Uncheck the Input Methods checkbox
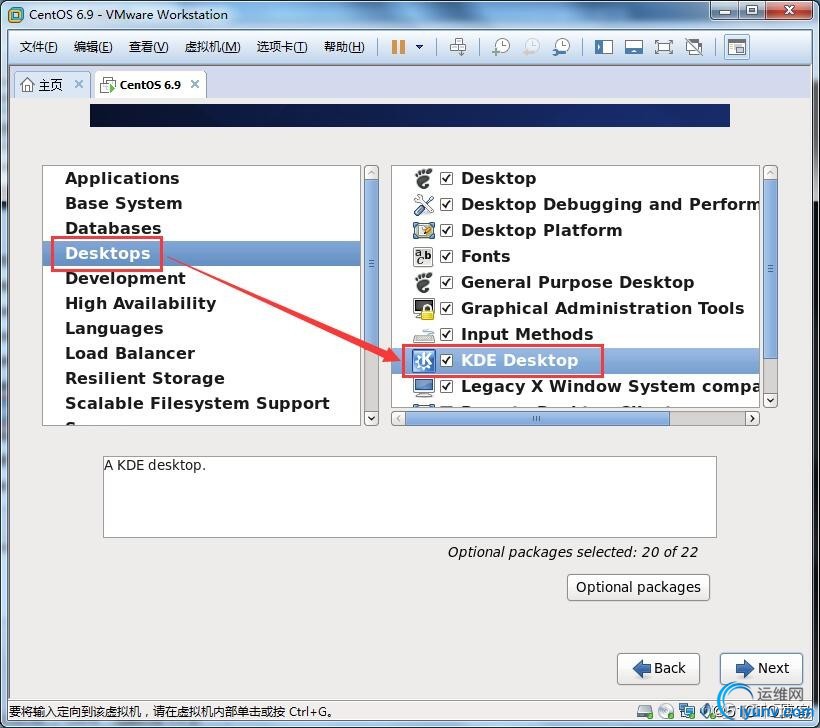This screenshot has width=820, height=728. pyautogui.click(x=446, y=334)
